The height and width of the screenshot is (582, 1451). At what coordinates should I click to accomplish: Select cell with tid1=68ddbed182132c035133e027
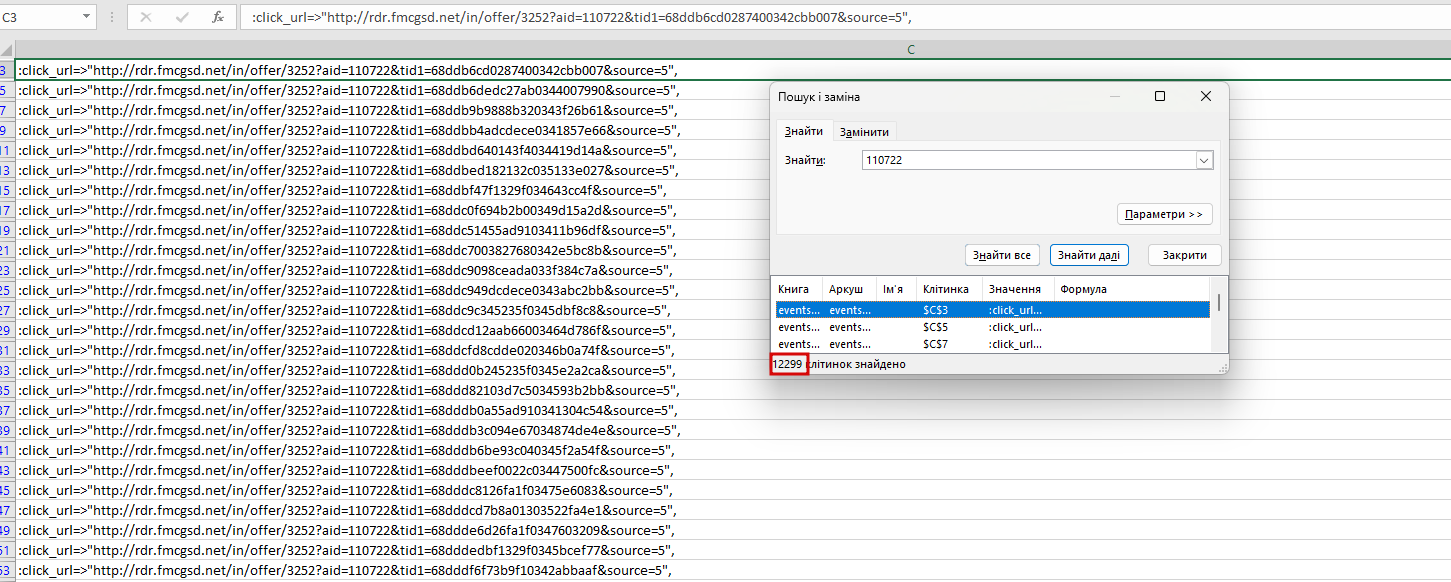coord(733,170)
